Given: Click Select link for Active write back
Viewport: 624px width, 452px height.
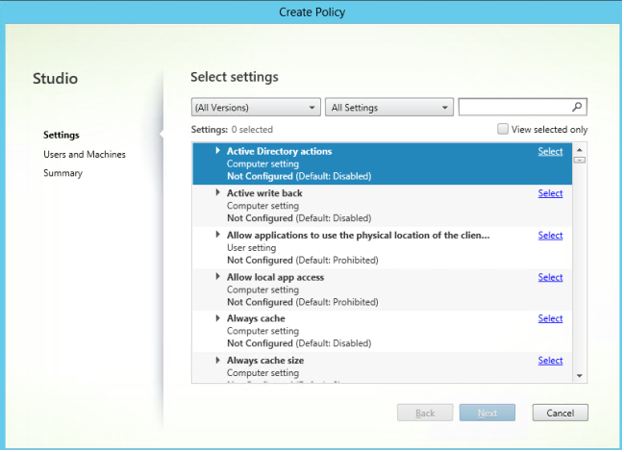Looking at the screenshot, I should 550,193.
